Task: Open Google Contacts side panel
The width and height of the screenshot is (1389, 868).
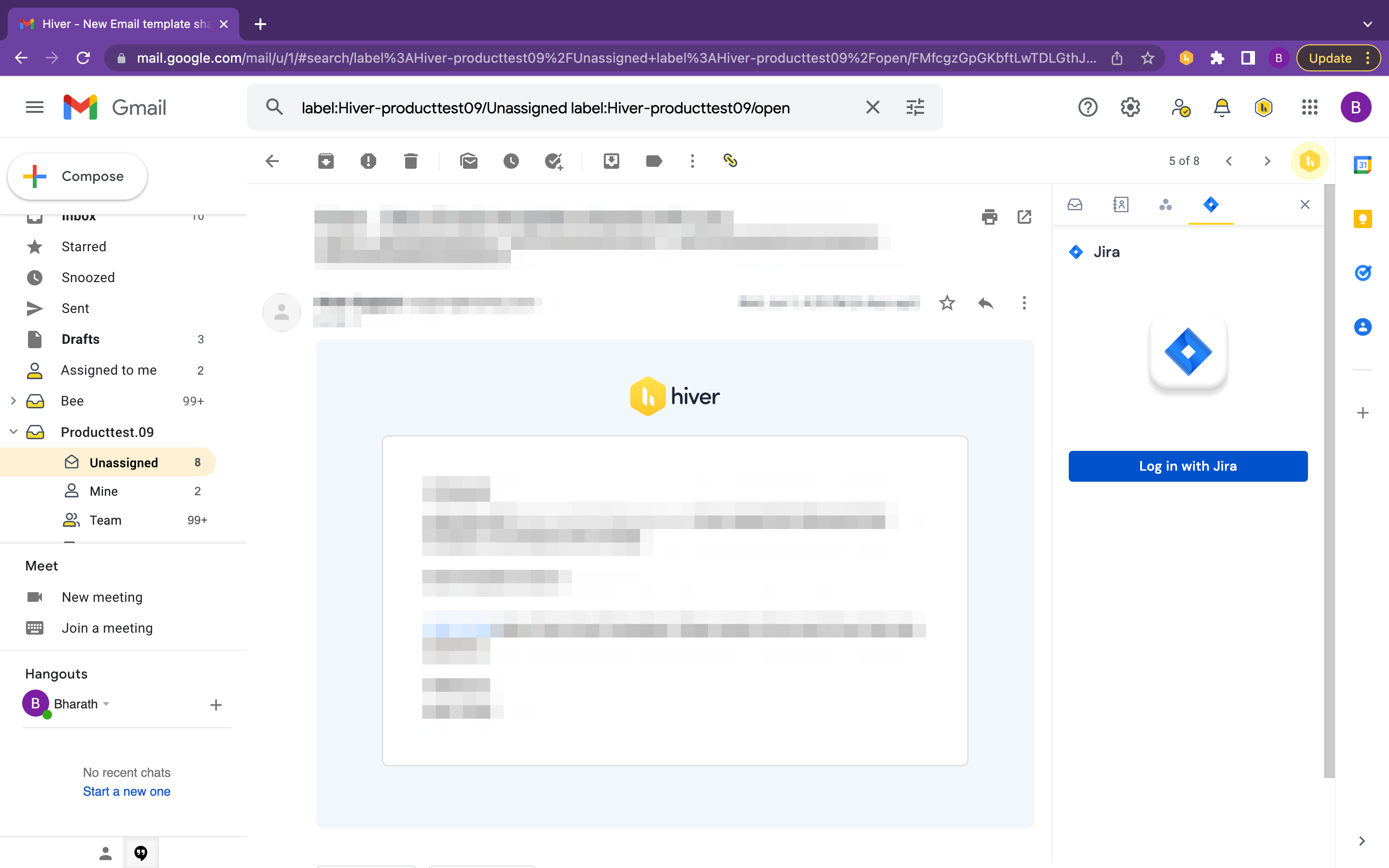Action: (x=1362, y=326)
